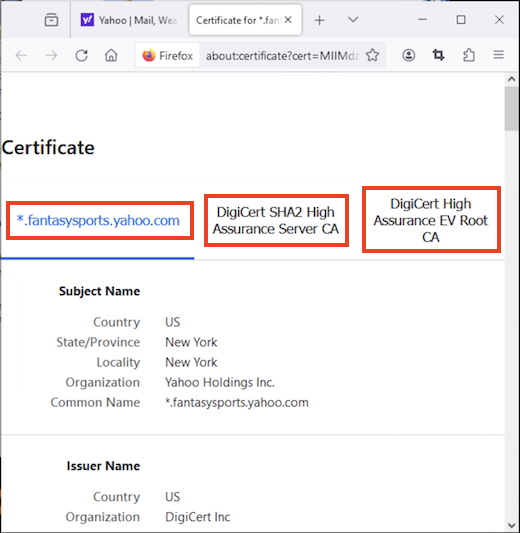
Task: Bookmark this page with the star
Action: (x=372, y=55)
